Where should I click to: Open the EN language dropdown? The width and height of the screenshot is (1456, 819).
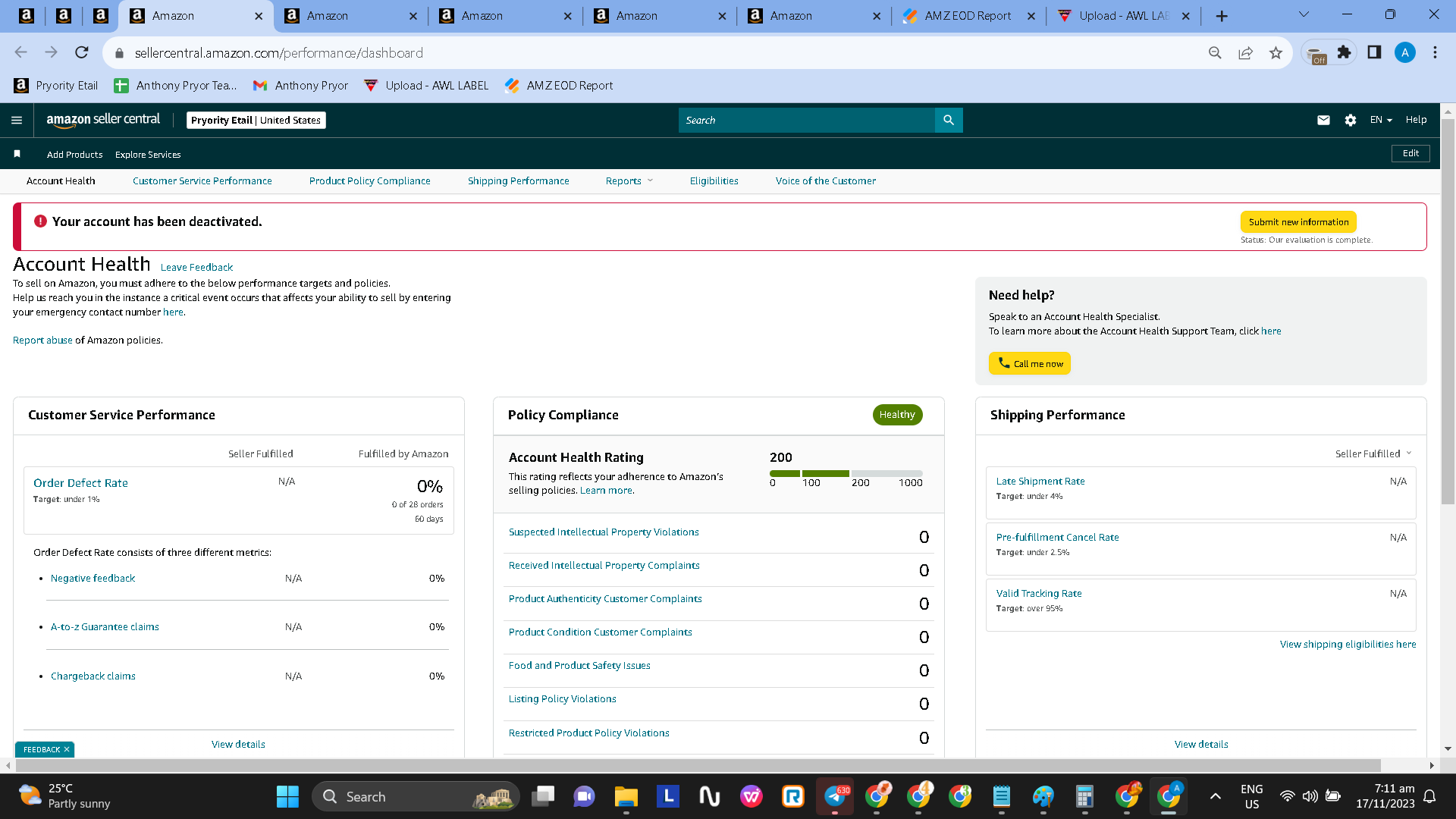coord(1380,120)
